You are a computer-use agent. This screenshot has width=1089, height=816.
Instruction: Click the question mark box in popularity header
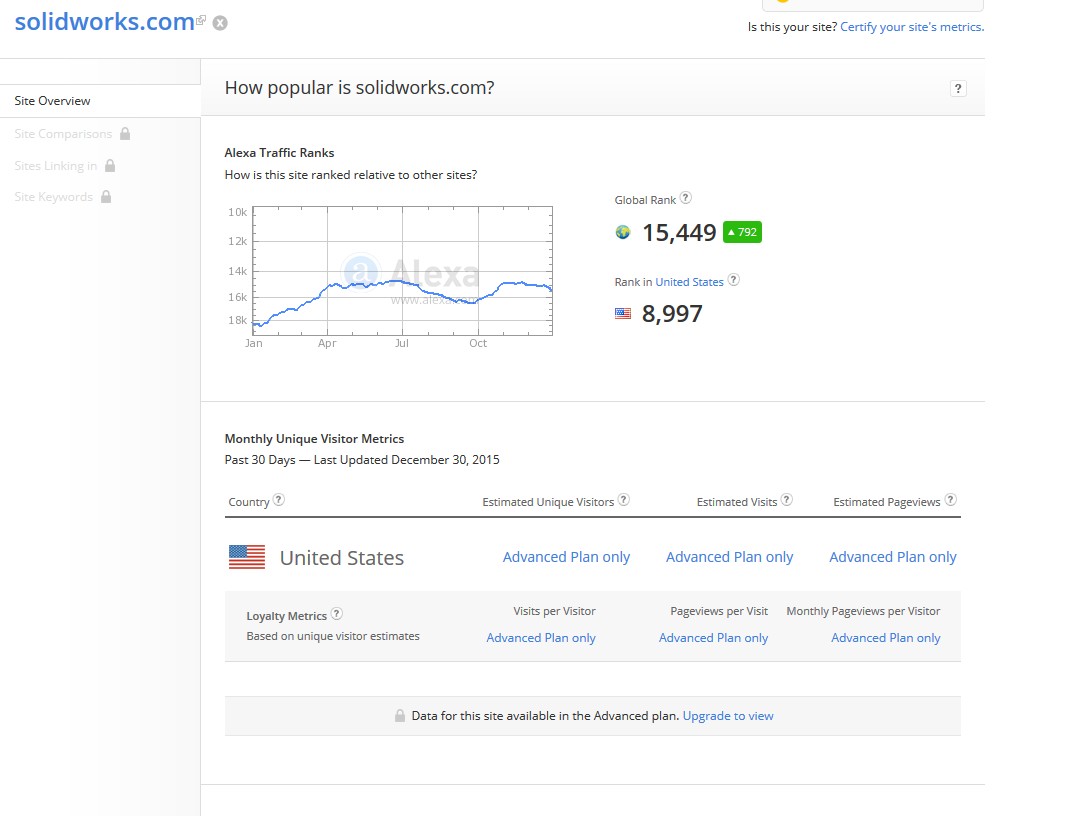point(958,89)
